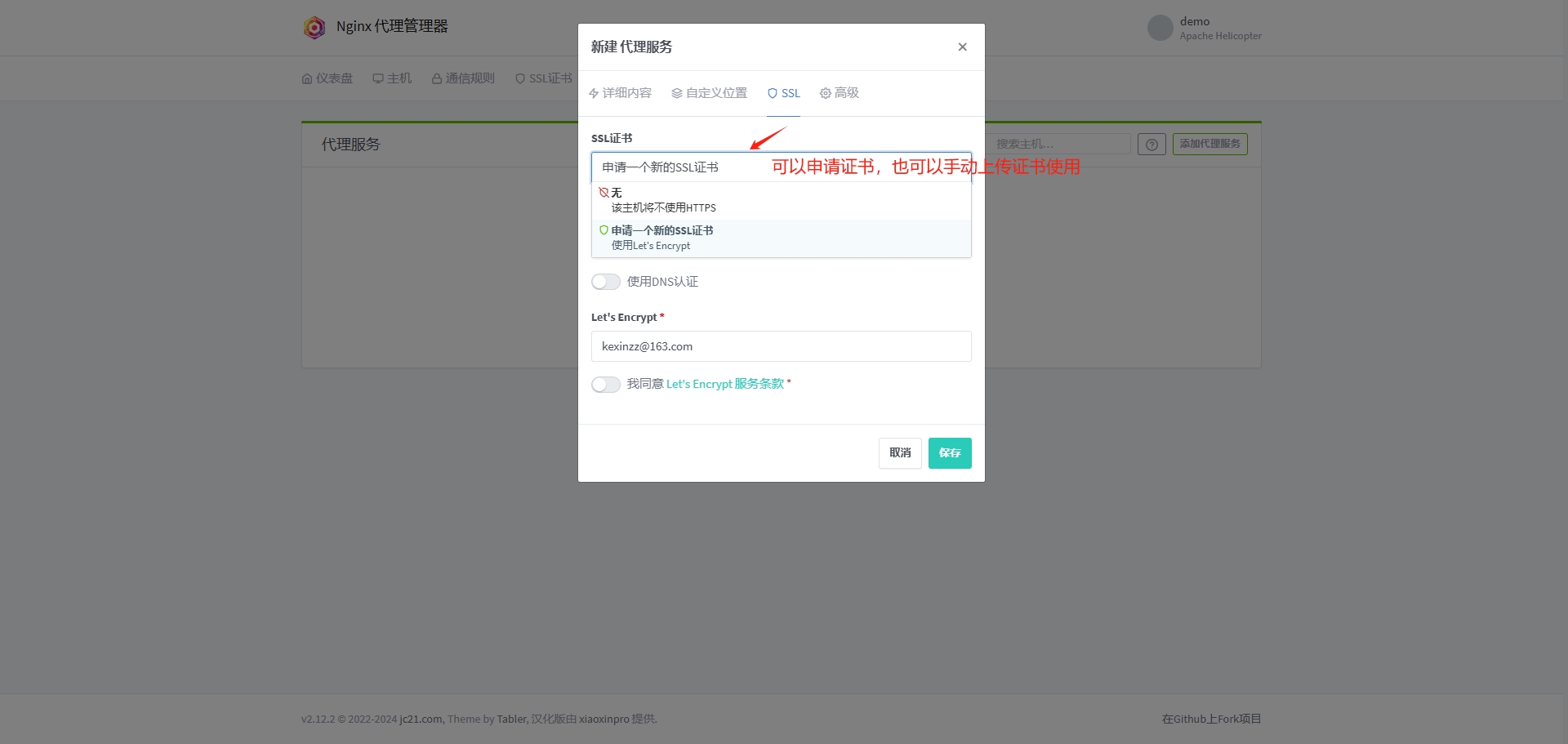Open the 仪表盘 menu item
The image size is (1568, 744).
tap(327, 78)
